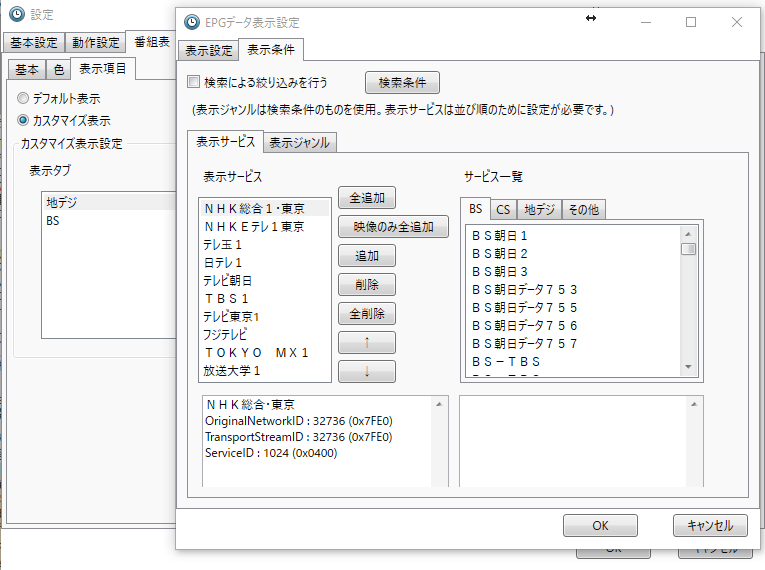Image resolution: width=765 pixels, height=570 pixels.
Task: Select BS朝日1 in the service list
Action: pos(499,236)
